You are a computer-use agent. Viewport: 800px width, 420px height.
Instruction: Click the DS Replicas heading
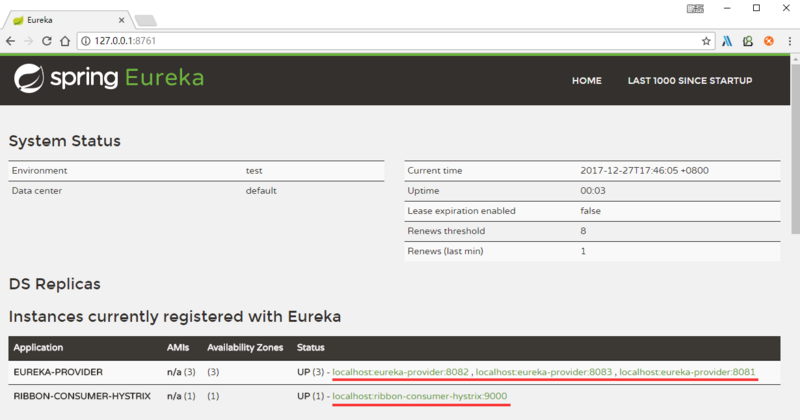tap(55, 284)
